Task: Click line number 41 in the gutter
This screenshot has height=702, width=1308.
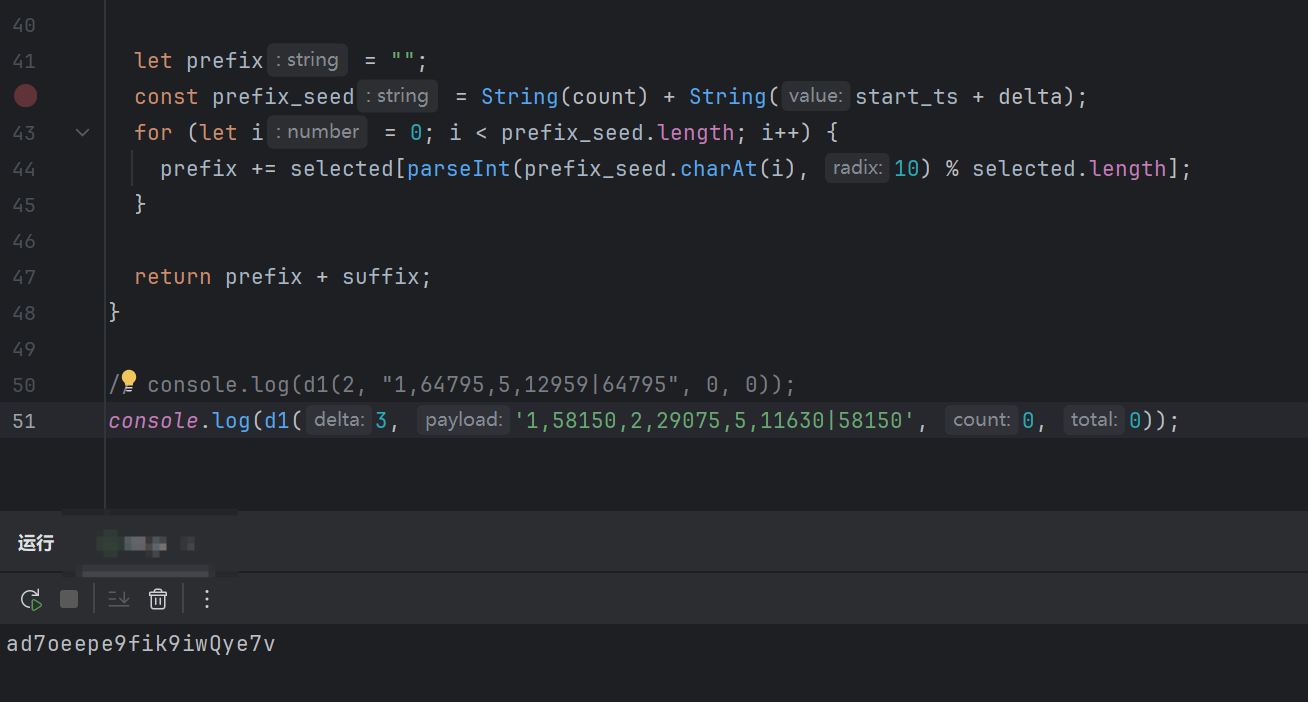Action: pyautogui.click(x=24, y=61)
